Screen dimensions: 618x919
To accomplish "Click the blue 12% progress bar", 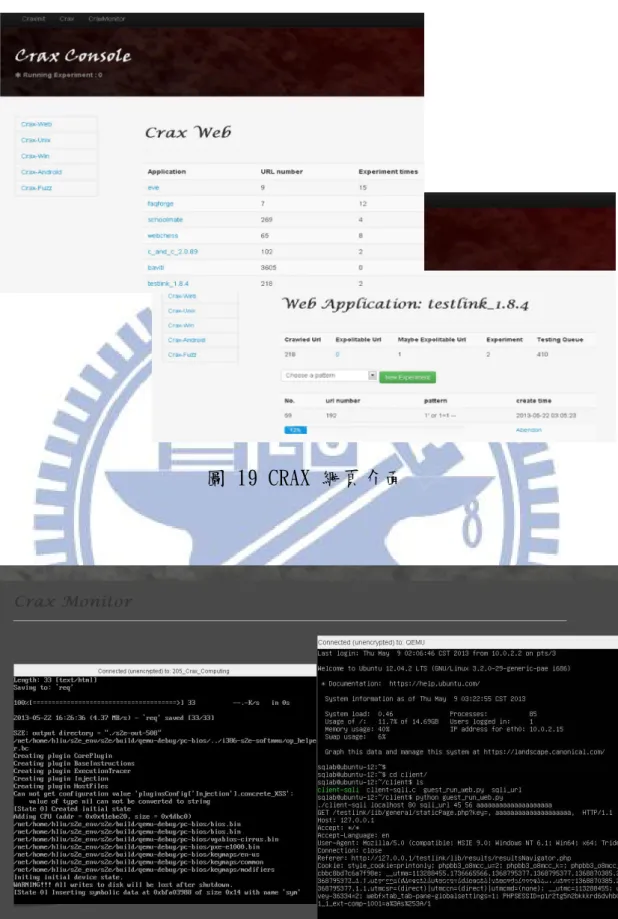I will click(296, 430).
